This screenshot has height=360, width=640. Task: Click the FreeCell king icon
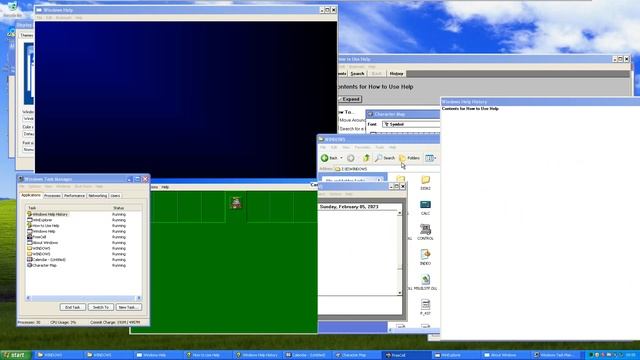[x=236, y=203]
